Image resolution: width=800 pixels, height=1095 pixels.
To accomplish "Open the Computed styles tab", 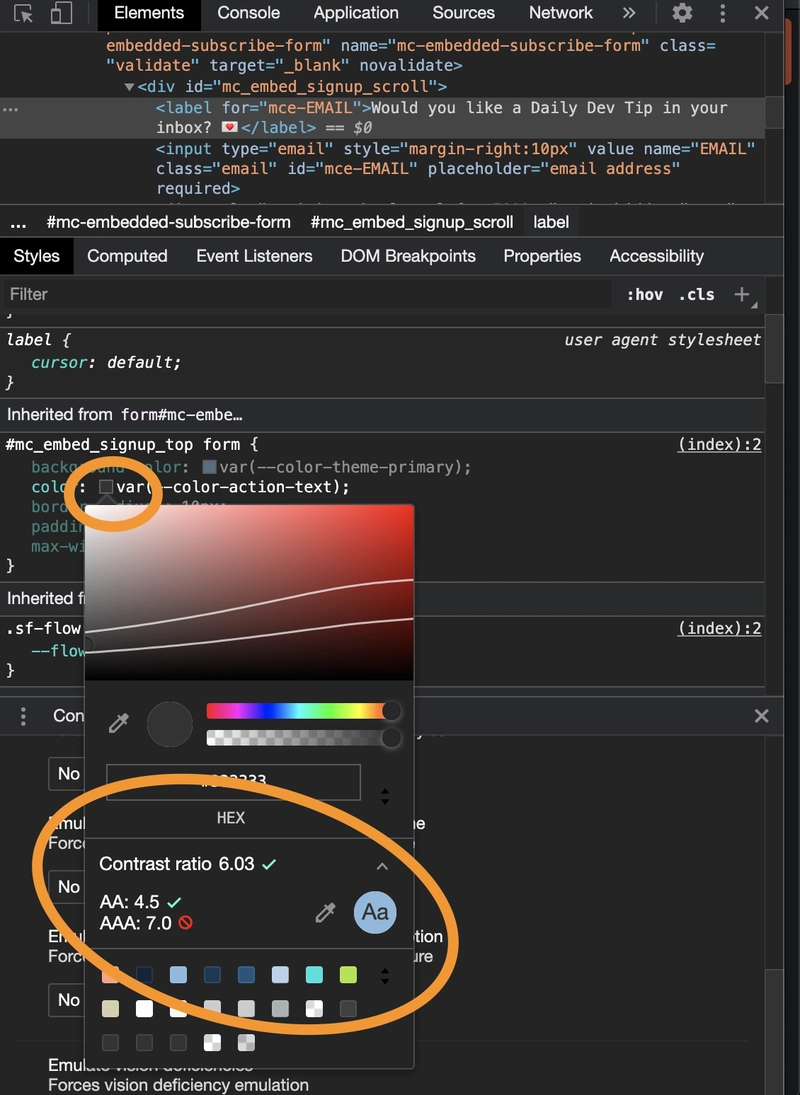I will point(126,256).
